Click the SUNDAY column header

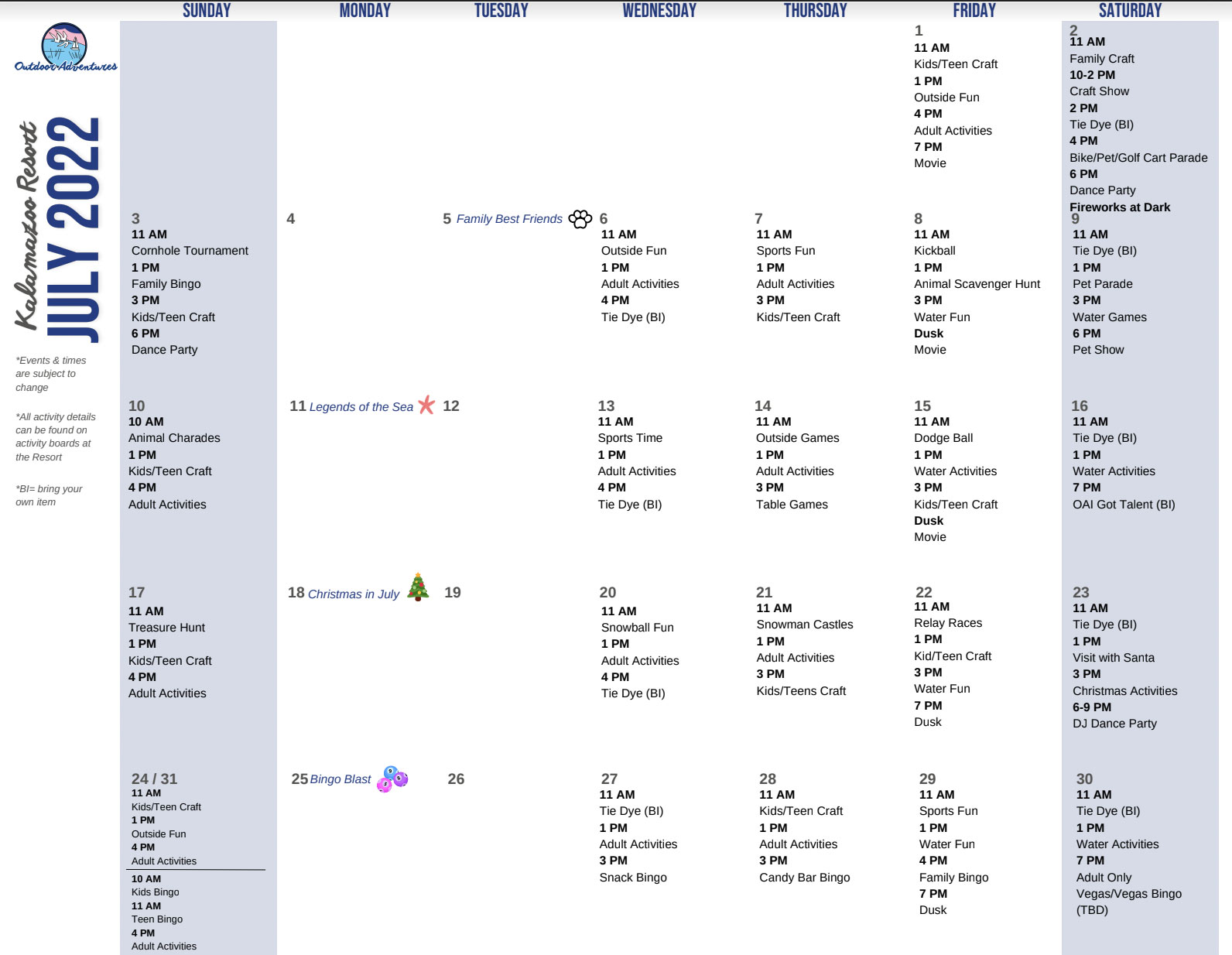(x=207, y=10)
